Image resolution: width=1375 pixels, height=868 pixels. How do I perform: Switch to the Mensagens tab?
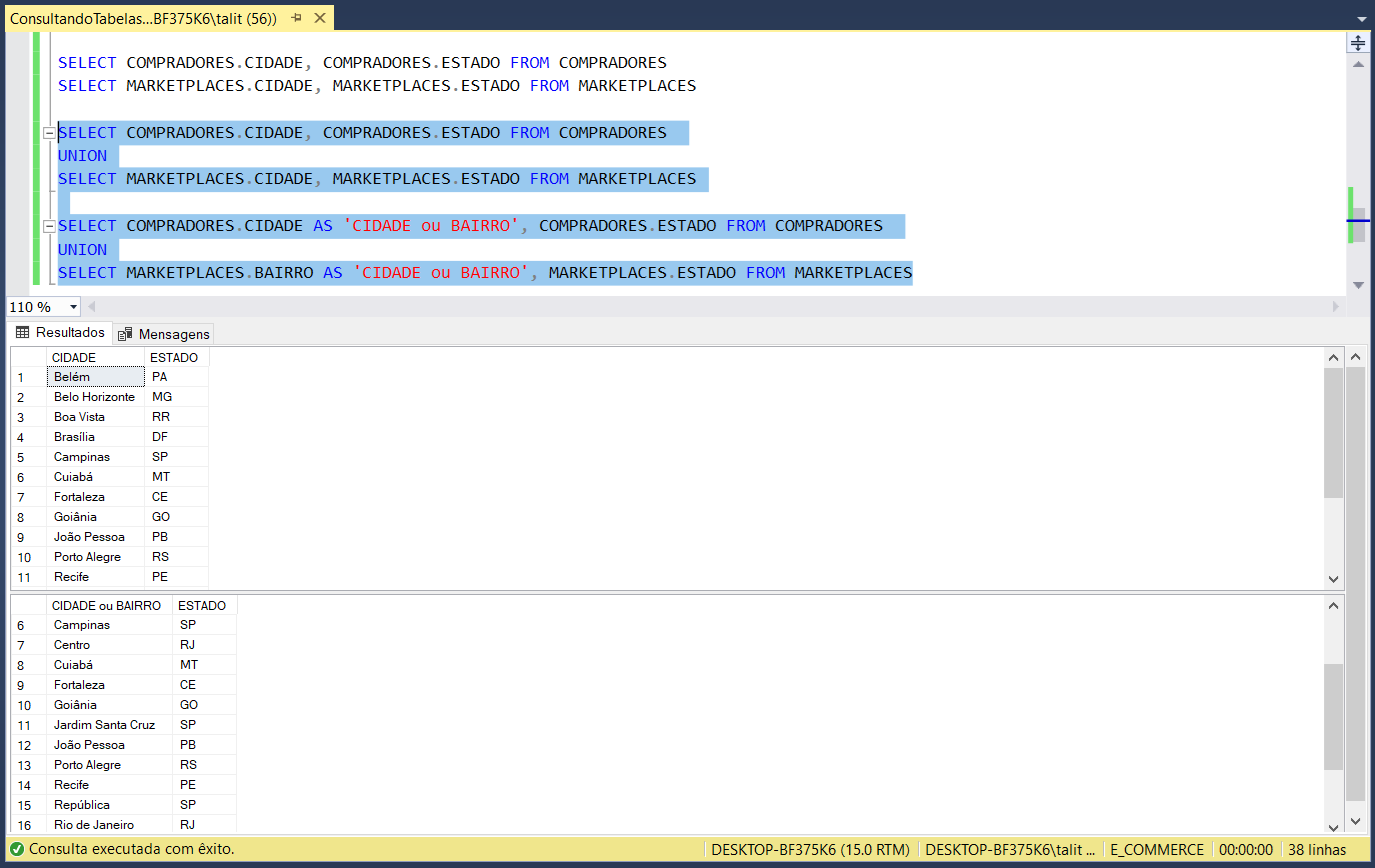163,334
